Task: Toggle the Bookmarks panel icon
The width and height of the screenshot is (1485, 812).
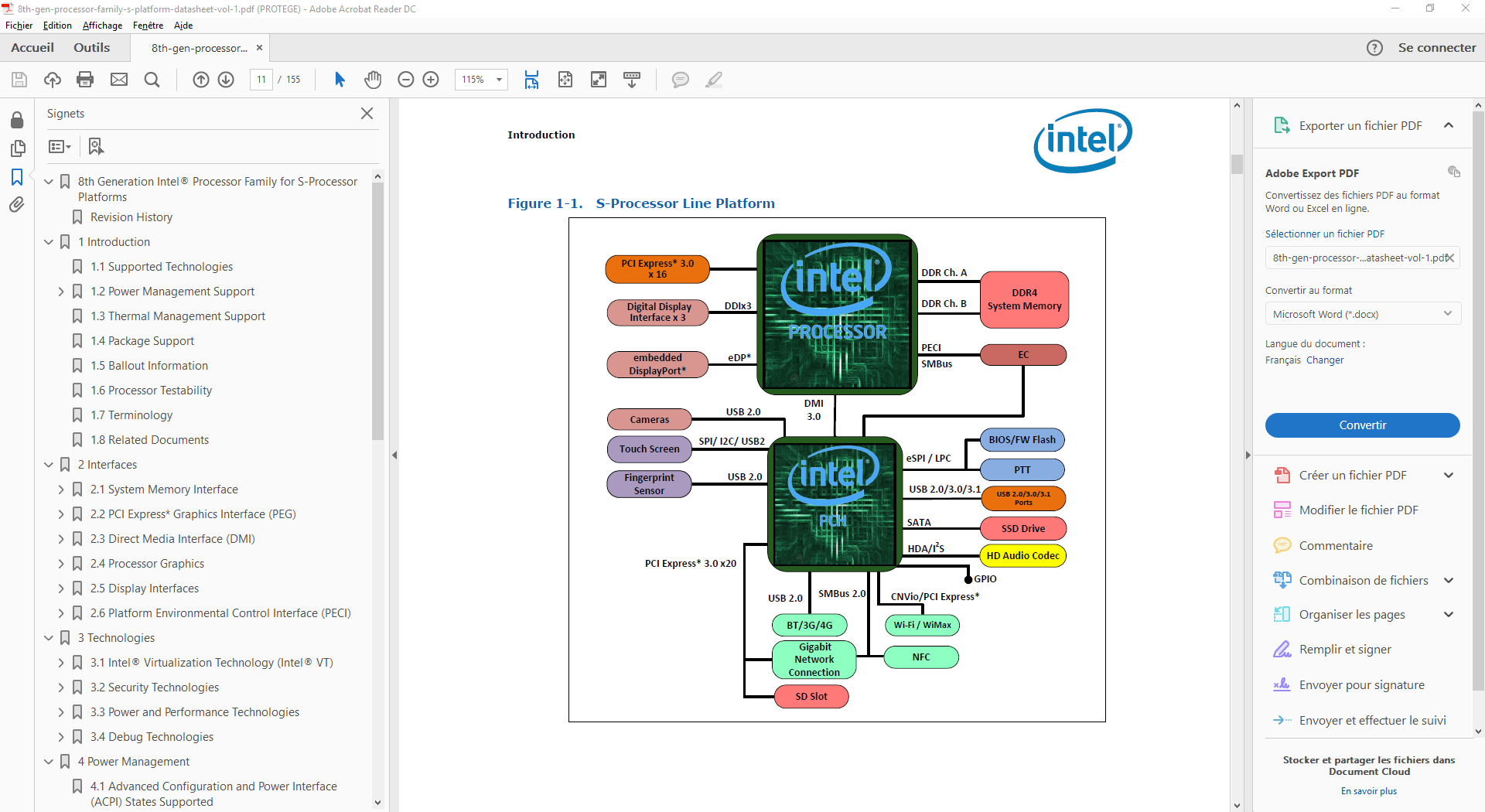Action: (x=17, y=177)
